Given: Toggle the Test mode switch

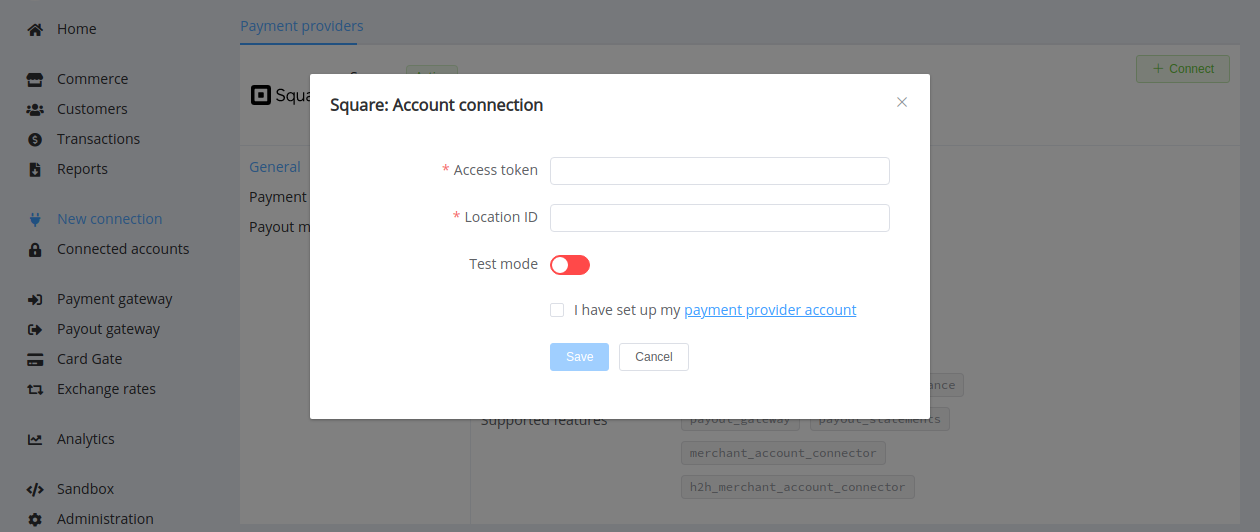Looking at the screenshot, I should tap(570, 265).
